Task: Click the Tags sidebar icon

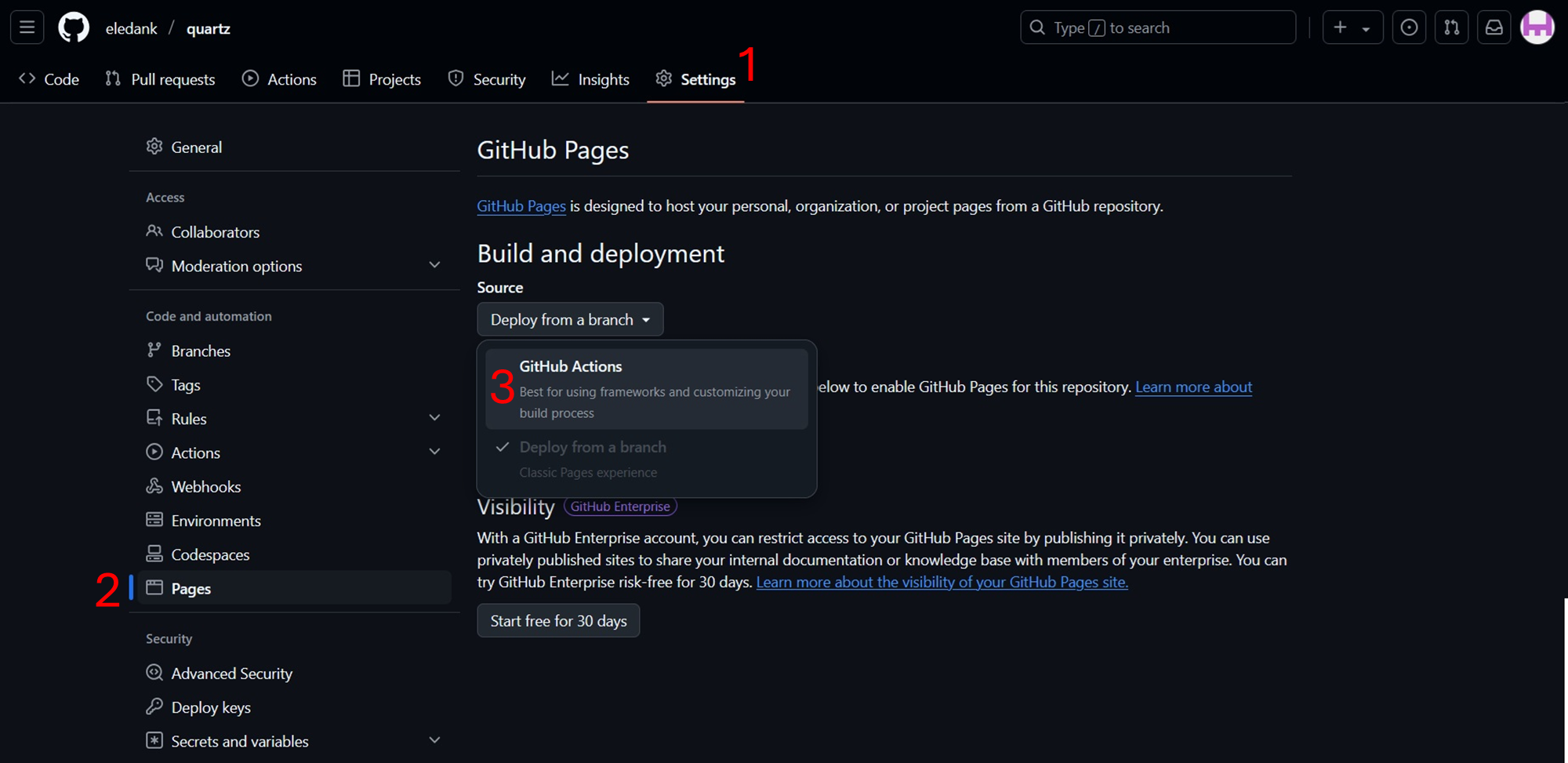Action: point(154,384)
